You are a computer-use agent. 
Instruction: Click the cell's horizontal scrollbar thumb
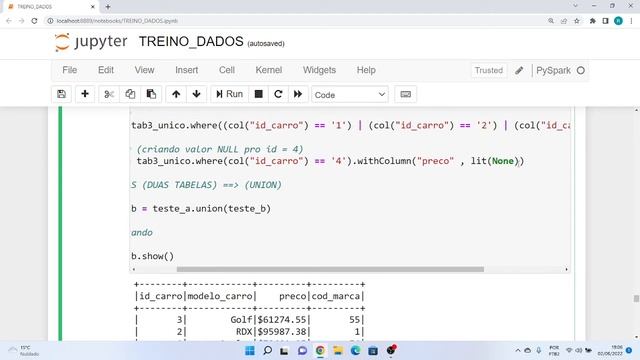click(330, 269)
